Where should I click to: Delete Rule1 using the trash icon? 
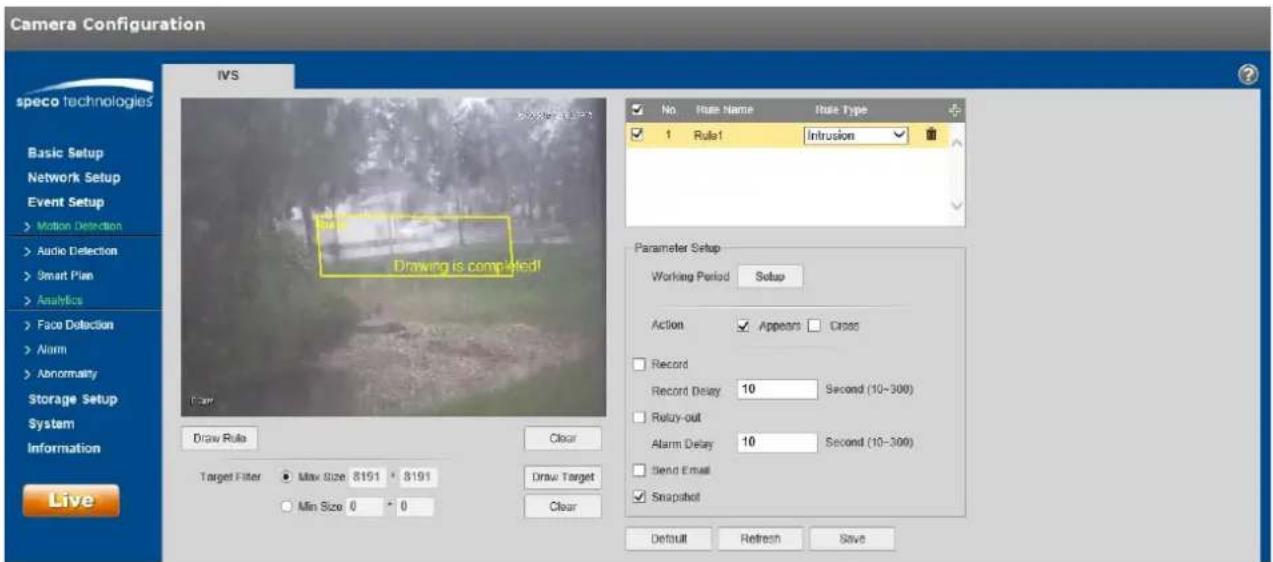(x=931, y=134)
